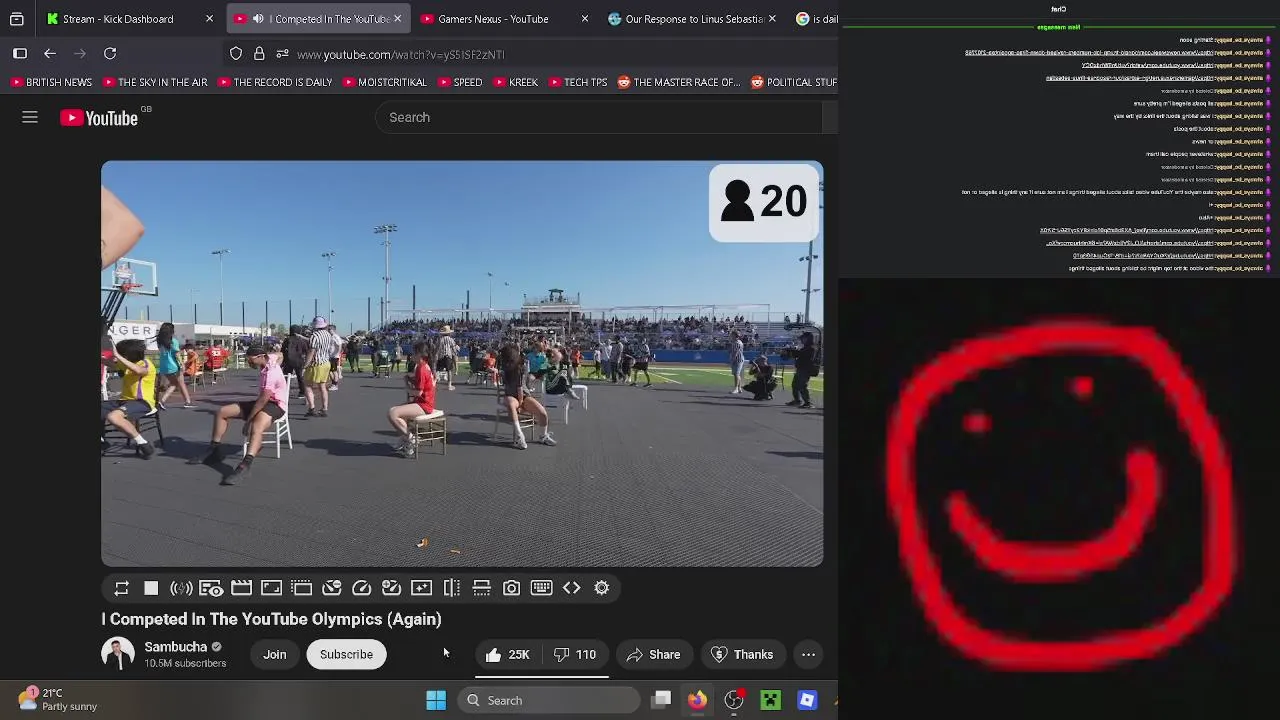Open the Windows Start menu
This screenshot has width=1280, height=720.
(x=436, y=700)
